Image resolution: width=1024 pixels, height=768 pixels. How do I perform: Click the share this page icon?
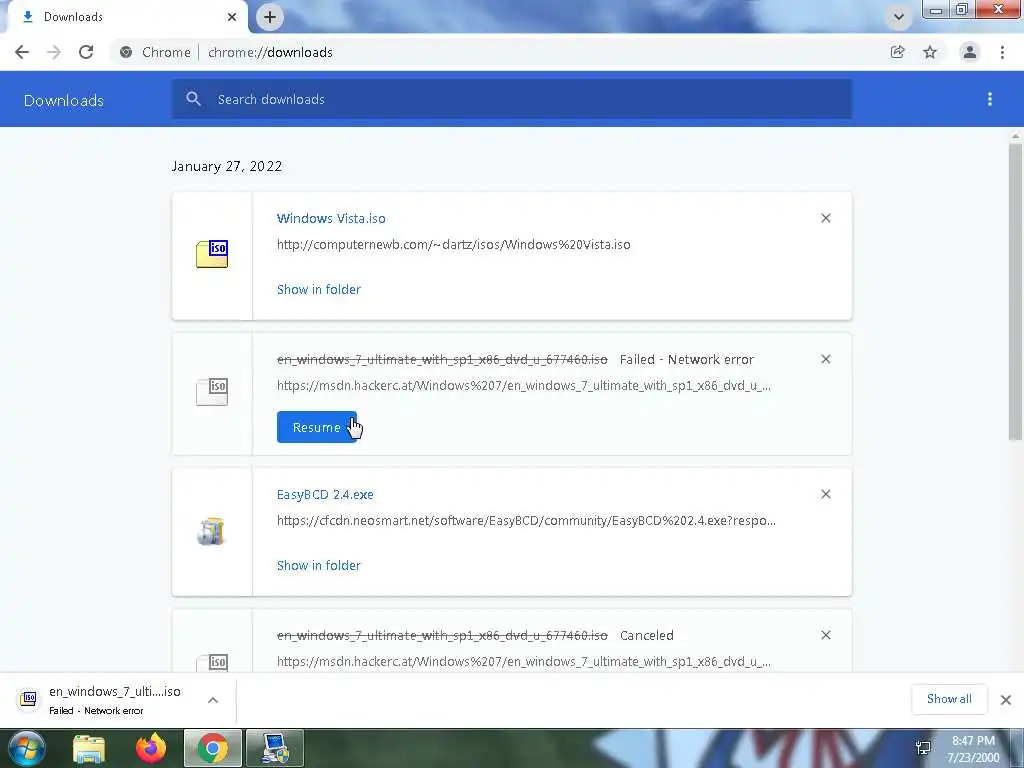click(898, 52)
